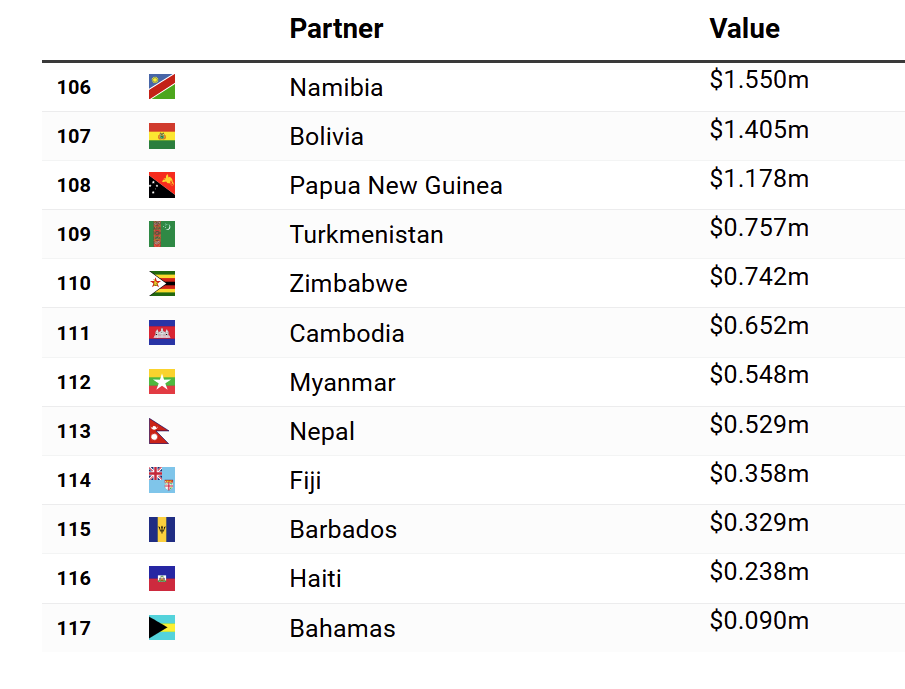The width and height of the screenshot is (905, 689).
Task: Open the Turkmenistan partner link
Action: click(367, 234)
